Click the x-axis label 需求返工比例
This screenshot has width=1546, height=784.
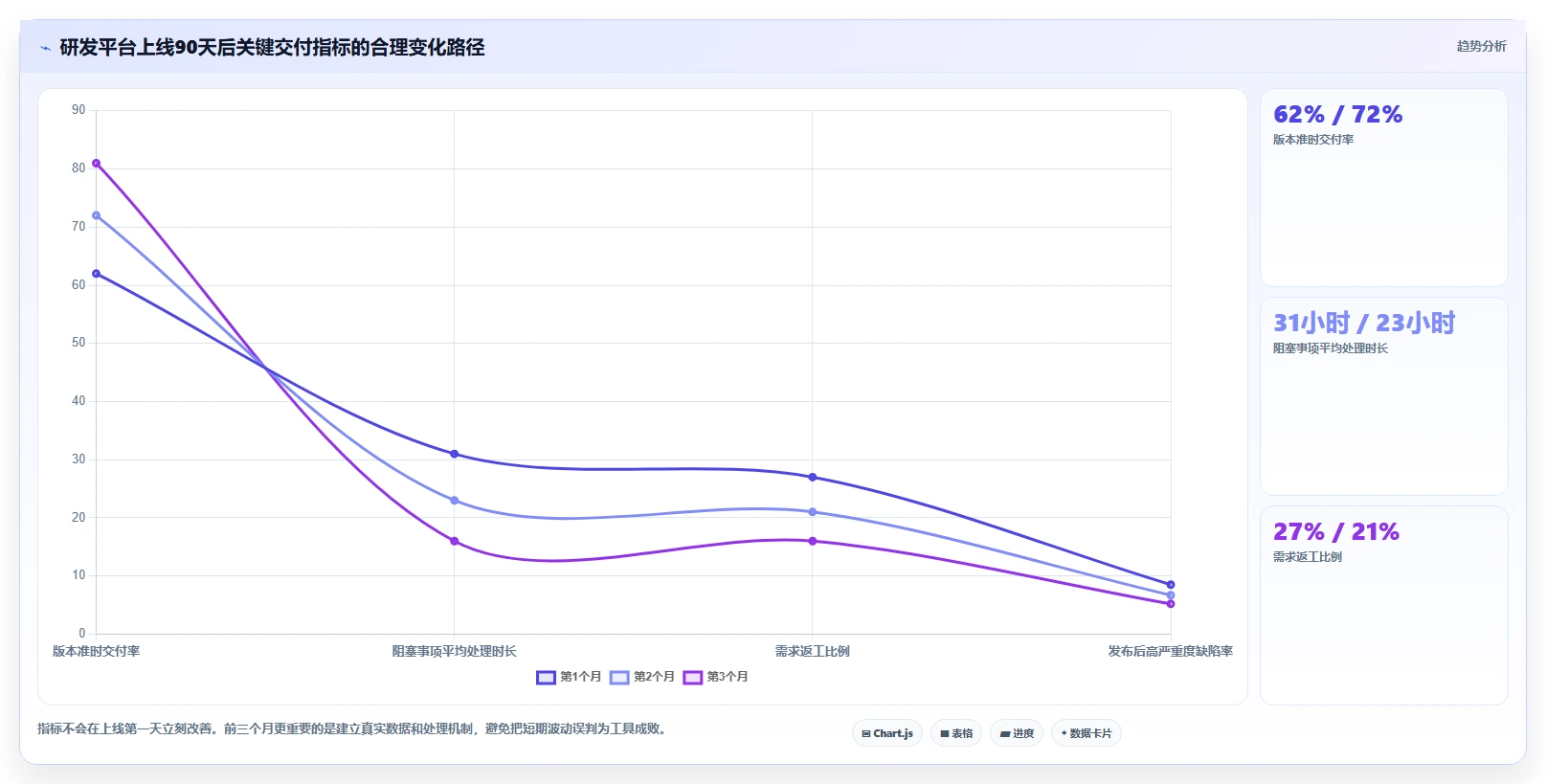click(813, 651)
